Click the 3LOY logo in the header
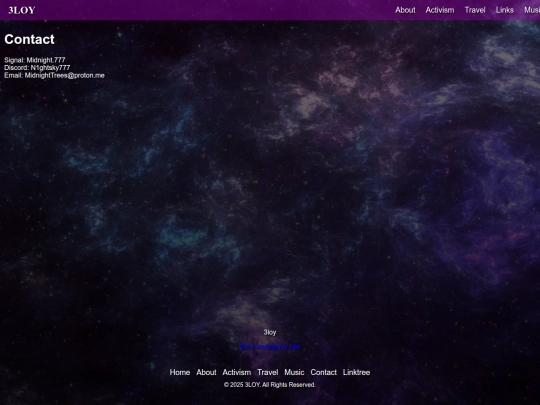Viewport: 540px width, 405px height. point(22,10)
